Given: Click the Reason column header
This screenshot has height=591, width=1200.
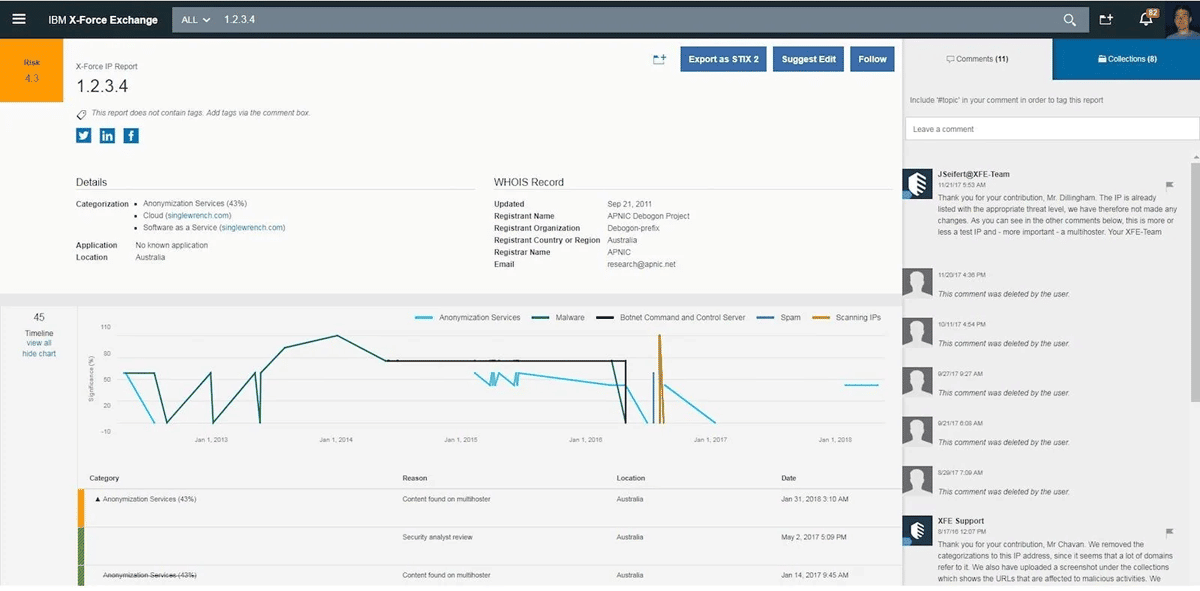Looking at the screenshot, I should [414, 478].
